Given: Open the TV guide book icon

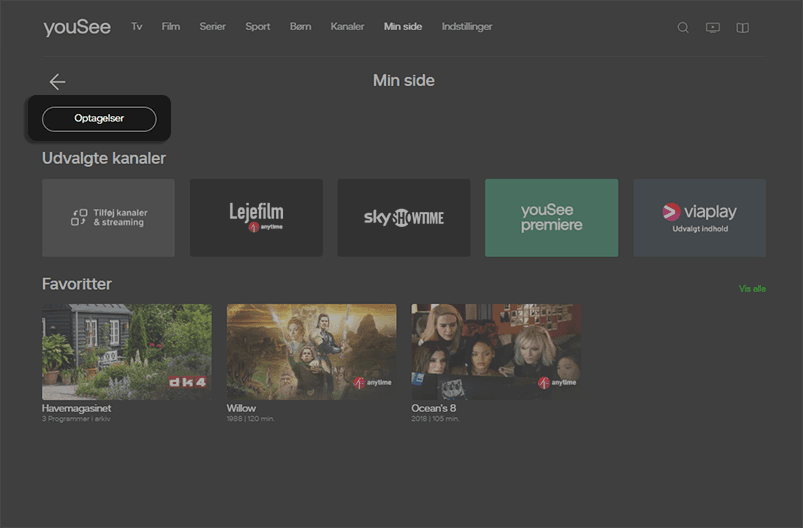Looking at the screenshot, I should pos(742,28).
